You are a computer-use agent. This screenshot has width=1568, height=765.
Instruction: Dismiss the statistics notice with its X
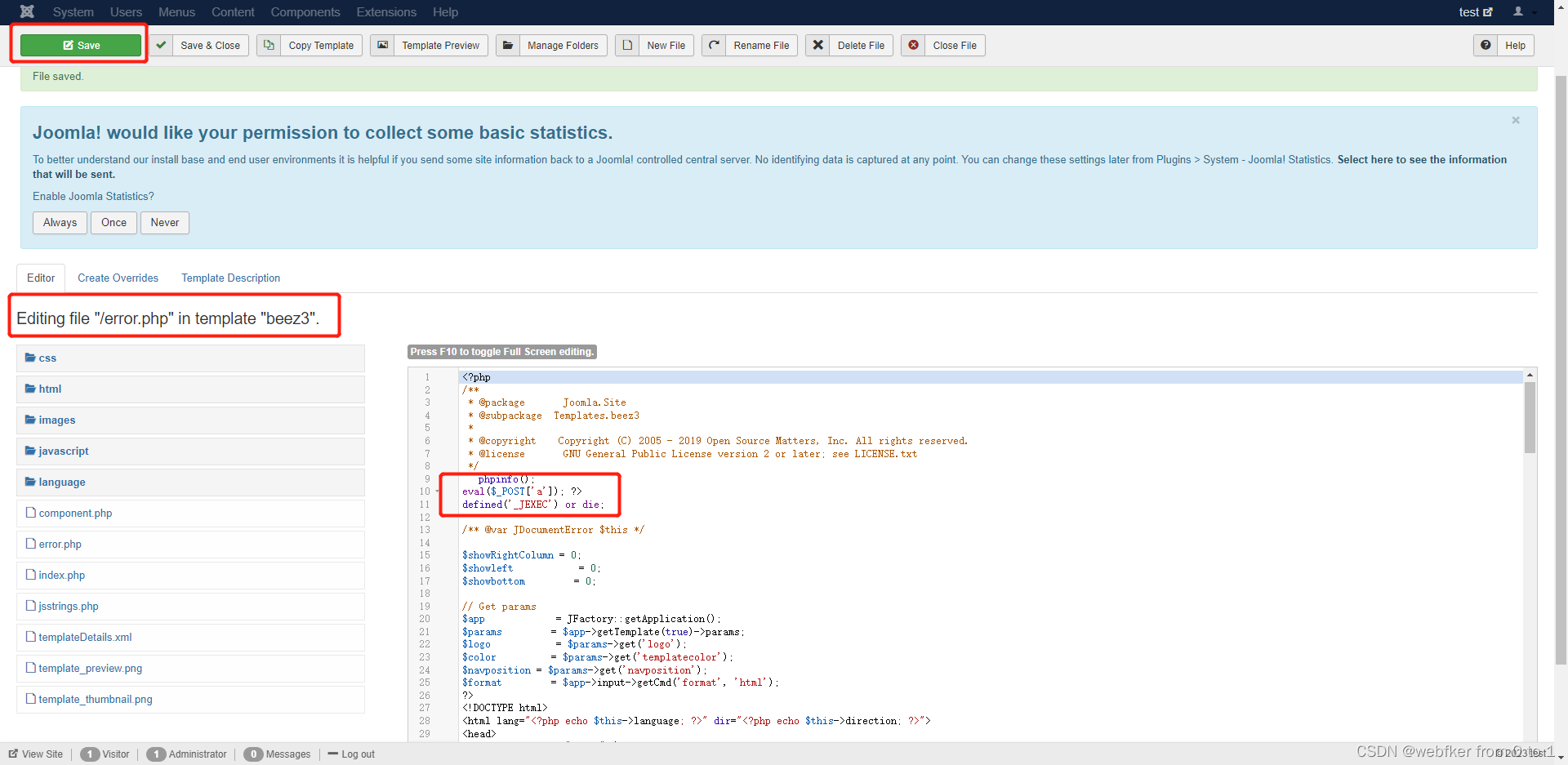point(1516,120)
